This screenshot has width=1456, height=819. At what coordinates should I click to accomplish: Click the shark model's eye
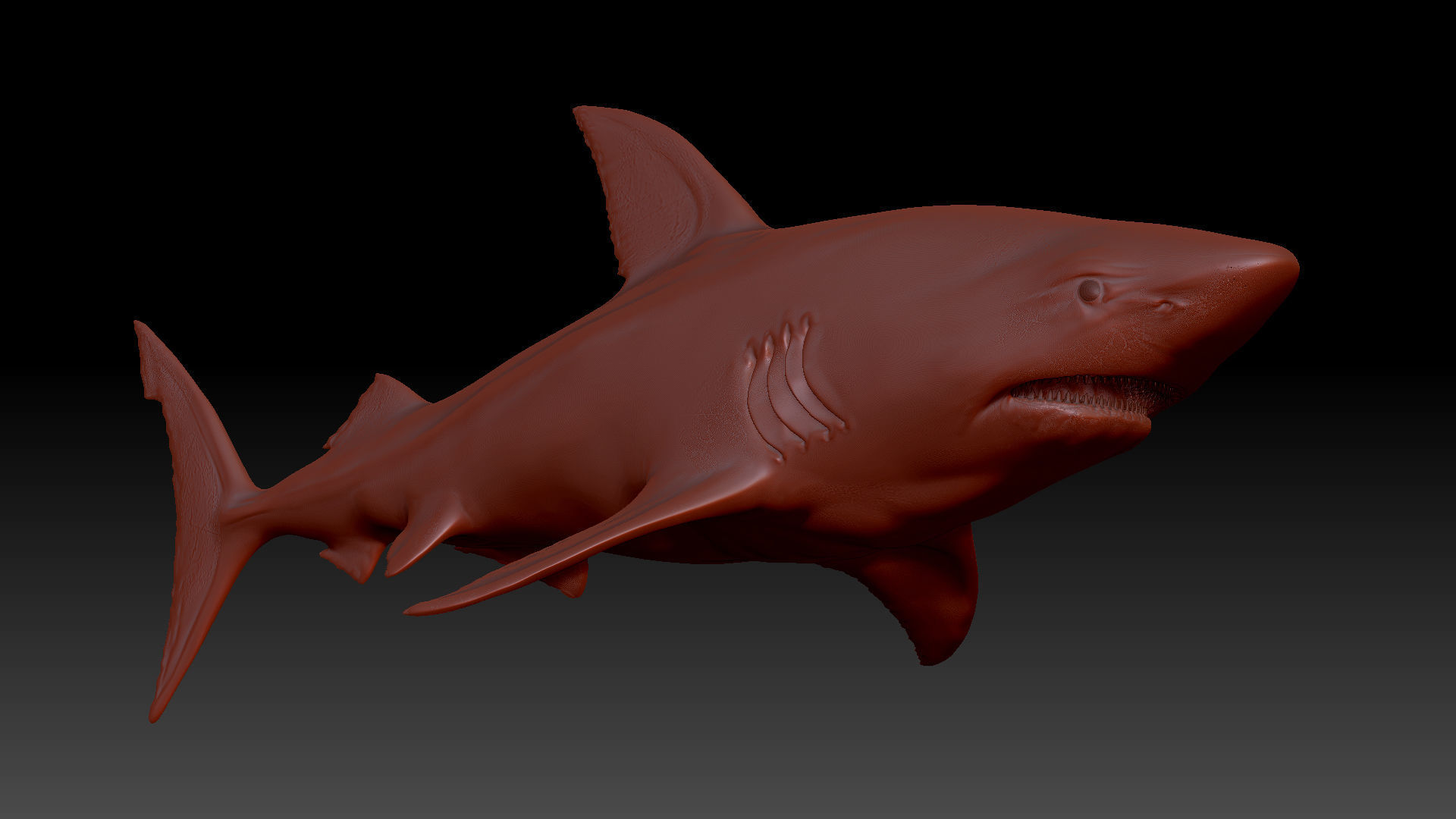1090,289
